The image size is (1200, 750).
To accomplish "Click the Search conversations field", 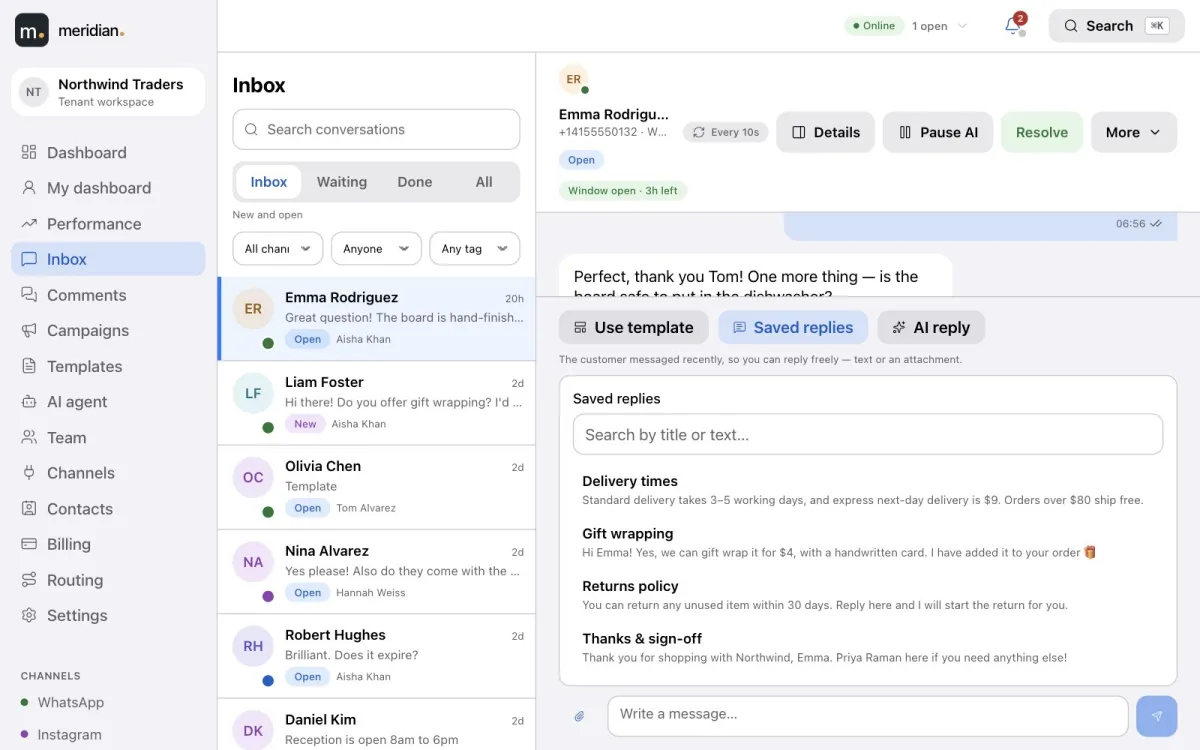I will coord(376,129).
